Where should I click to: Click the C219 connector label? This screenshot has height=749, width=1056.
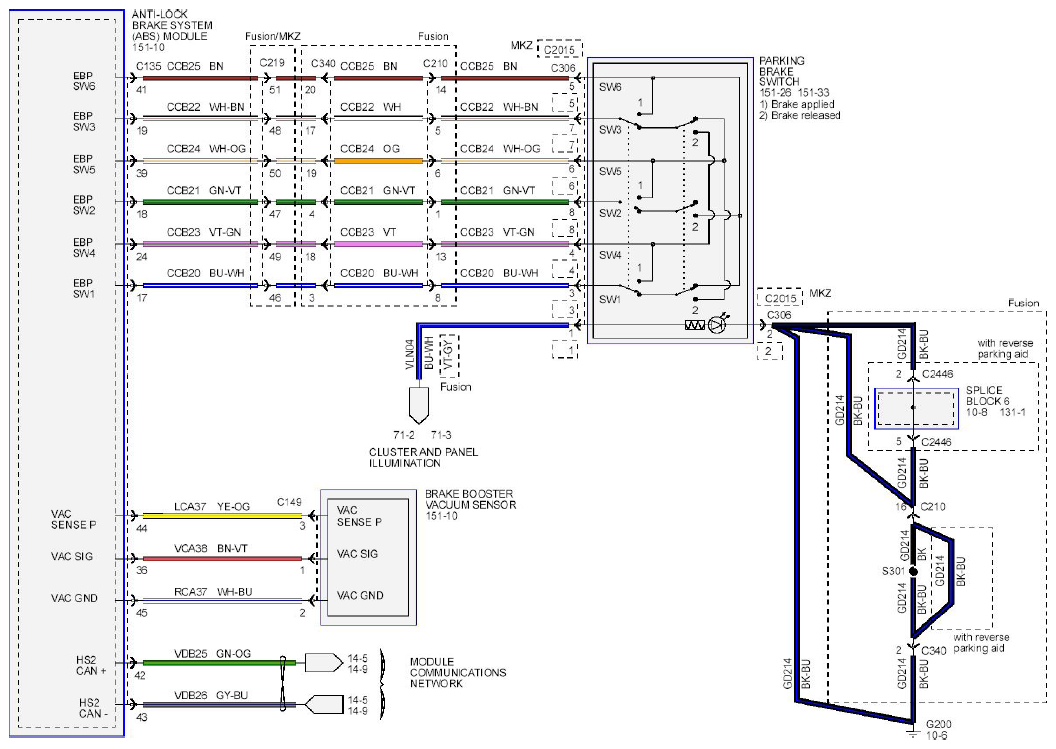[272, 63]
